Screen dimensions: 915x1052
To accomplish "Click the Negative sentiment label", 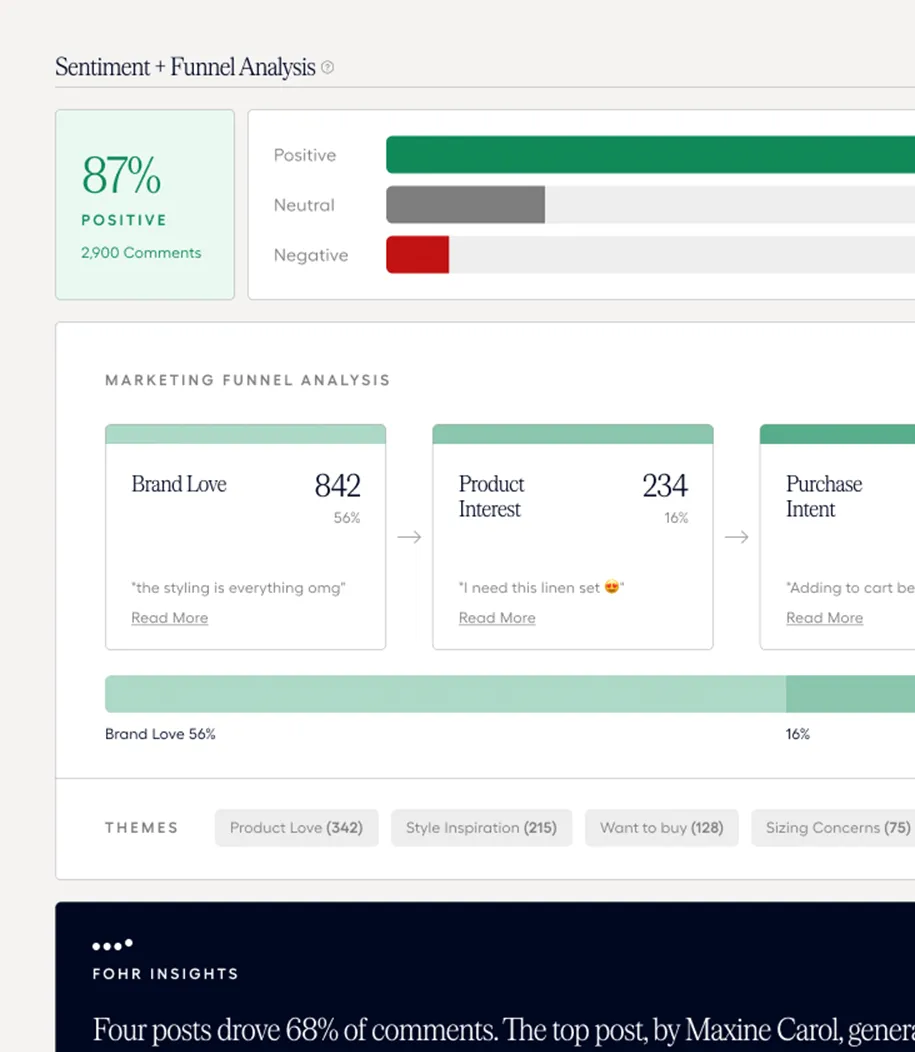I will 311,256.
